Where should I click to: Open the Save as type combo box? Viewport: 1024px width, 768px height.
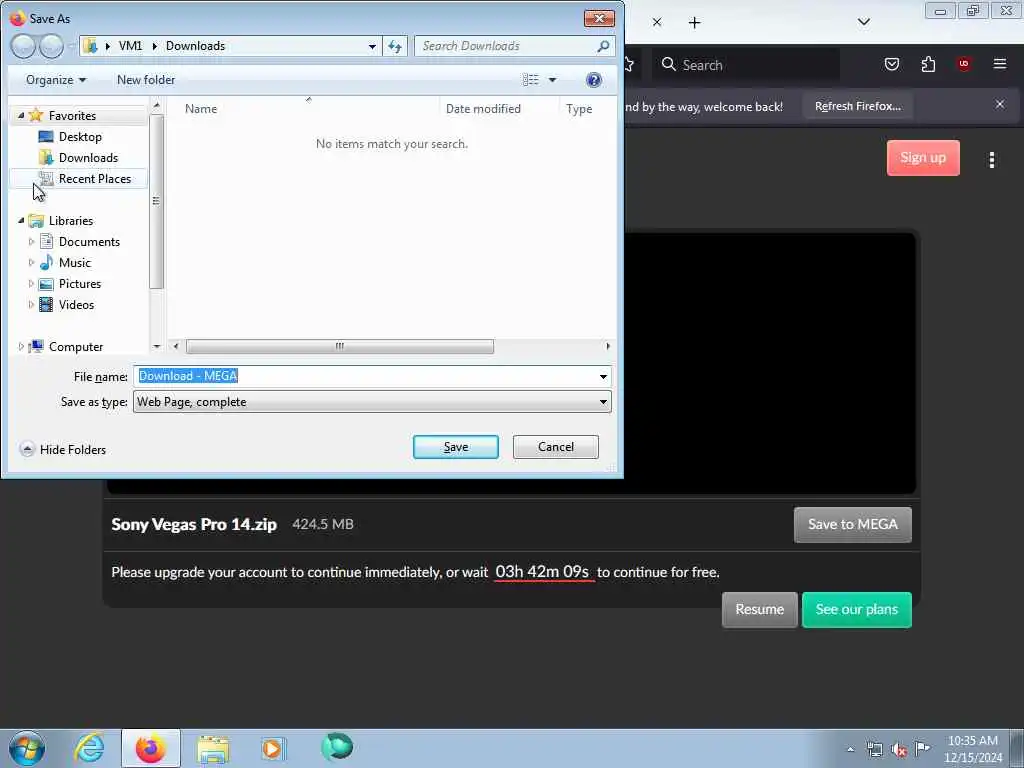(x=372, y=402)
